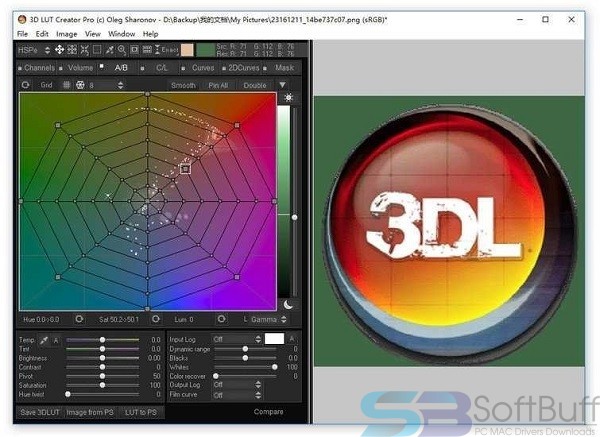The height and width of the screenshot is (437, 600).
Task: Open the Input Log dropdown
Action: pos(237,339)
